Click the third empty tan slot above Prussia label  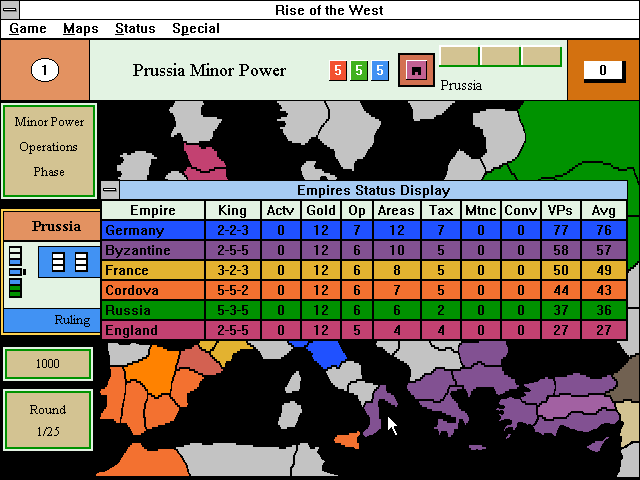pyautogui.click(x=542, y=56)
